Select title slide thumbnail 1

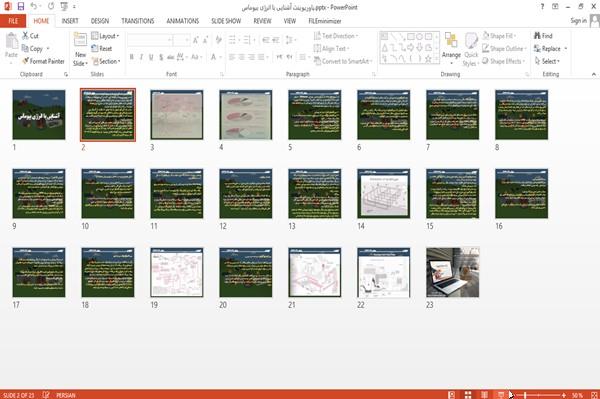pos(39,115)
